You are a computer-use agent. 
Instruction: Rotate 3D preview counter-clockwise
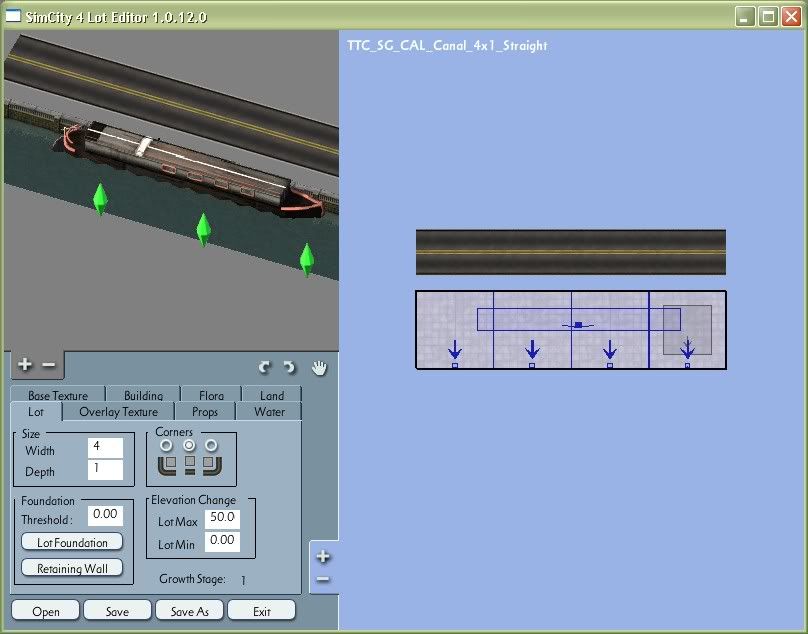point(264,367)
